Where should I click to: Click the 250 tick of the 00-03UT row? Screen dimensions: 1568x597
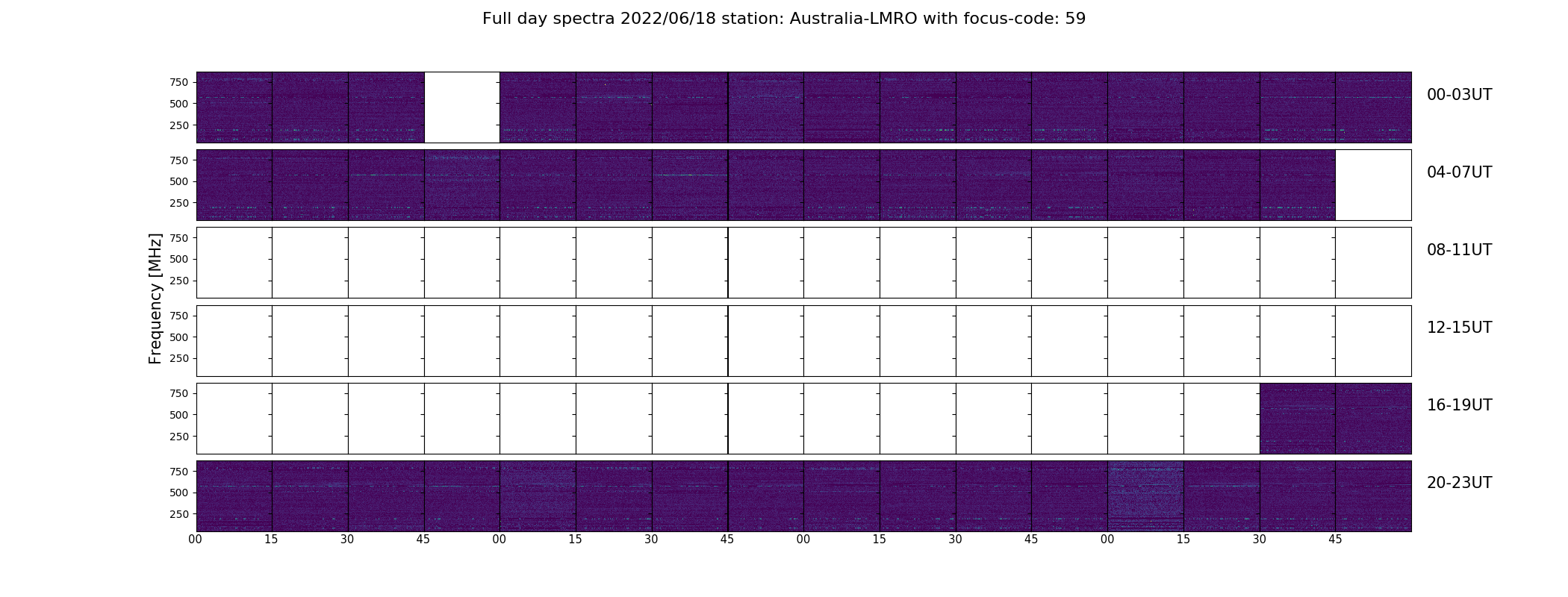coord(178,125)
